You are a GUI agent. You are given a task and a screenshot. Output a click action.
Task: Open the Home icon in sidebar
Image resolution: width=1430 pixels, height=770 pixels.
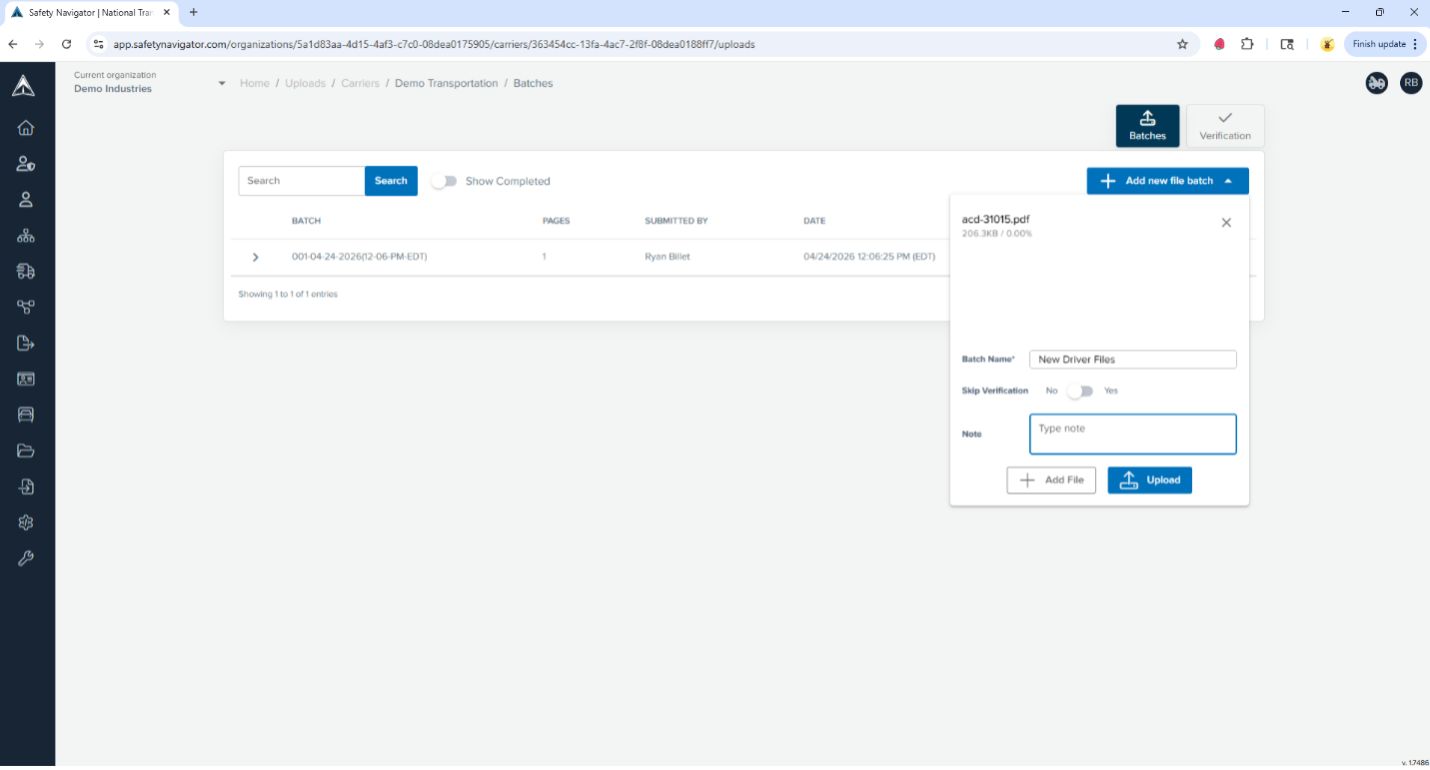tap(26, 127)
